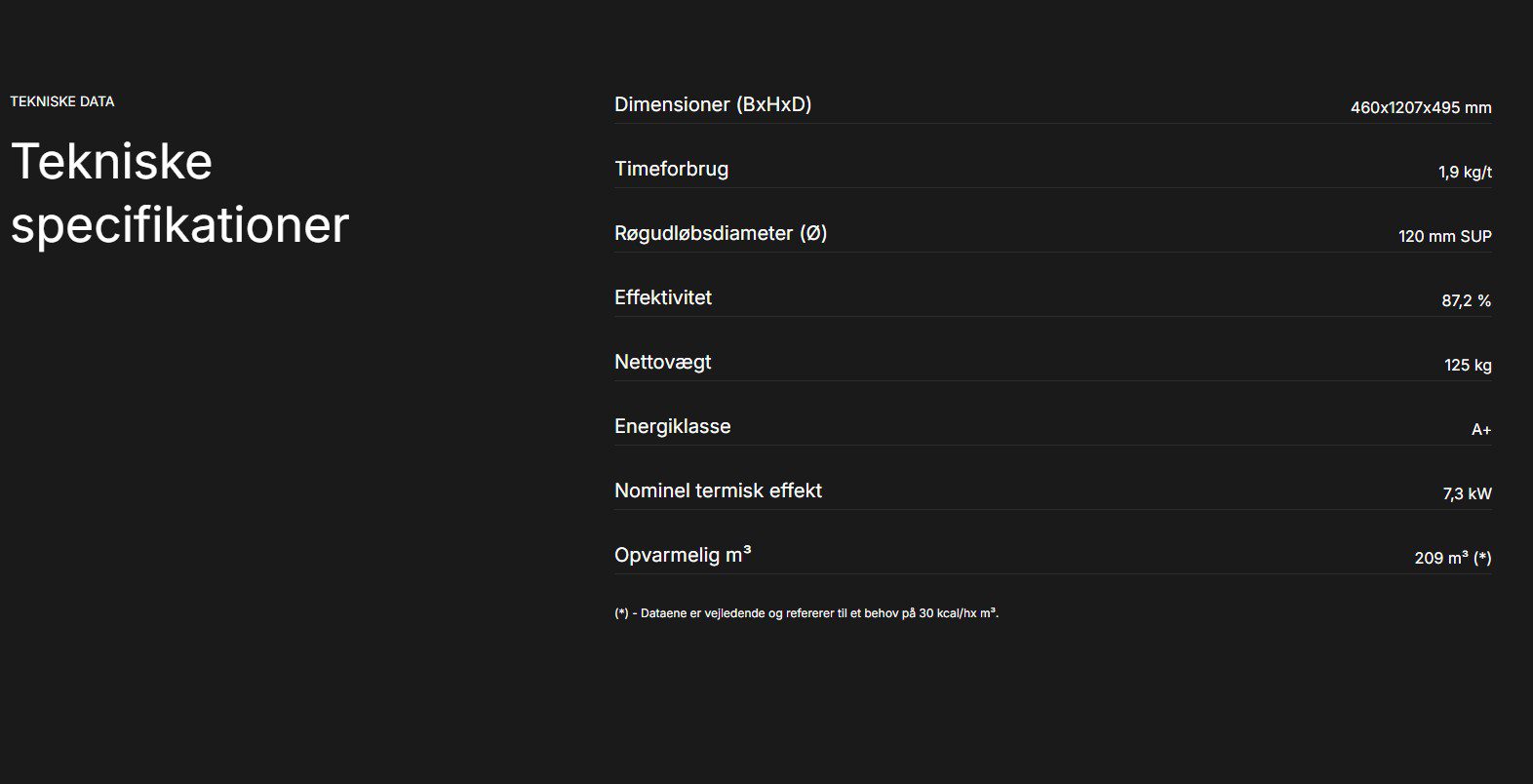Click the 7,3 kW power value
This screenshot has height=784, width=1533.
tap(1467, 494)
